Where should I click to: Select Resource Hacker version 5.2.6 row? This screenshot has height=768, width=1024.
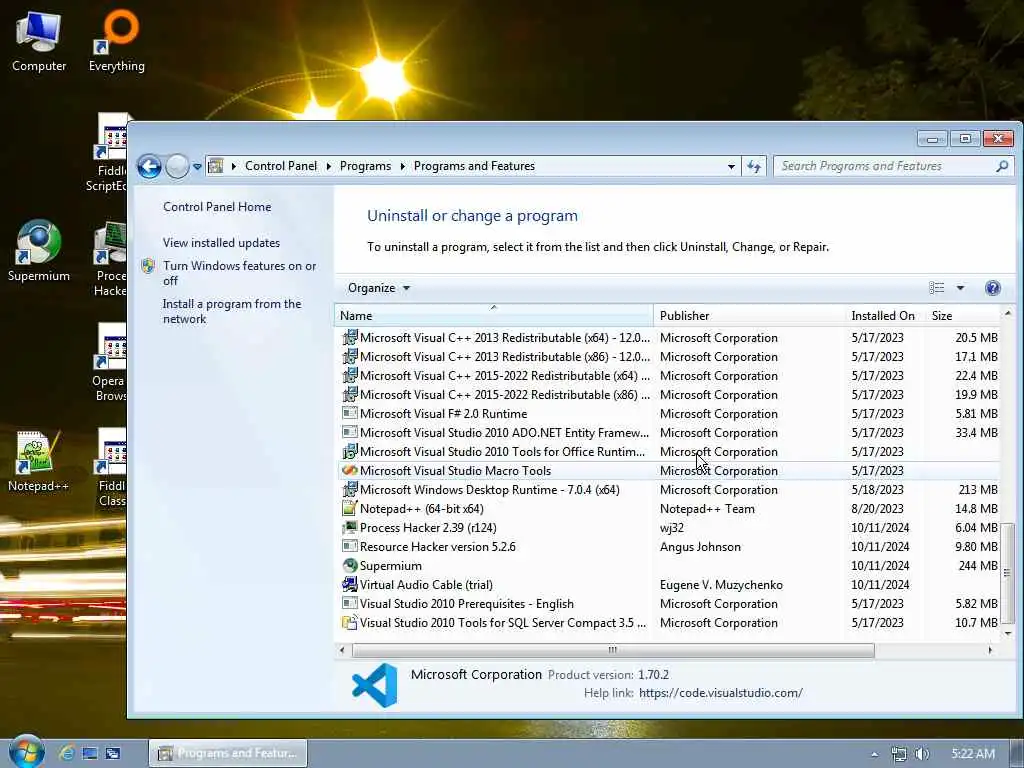tap(669, 547)
